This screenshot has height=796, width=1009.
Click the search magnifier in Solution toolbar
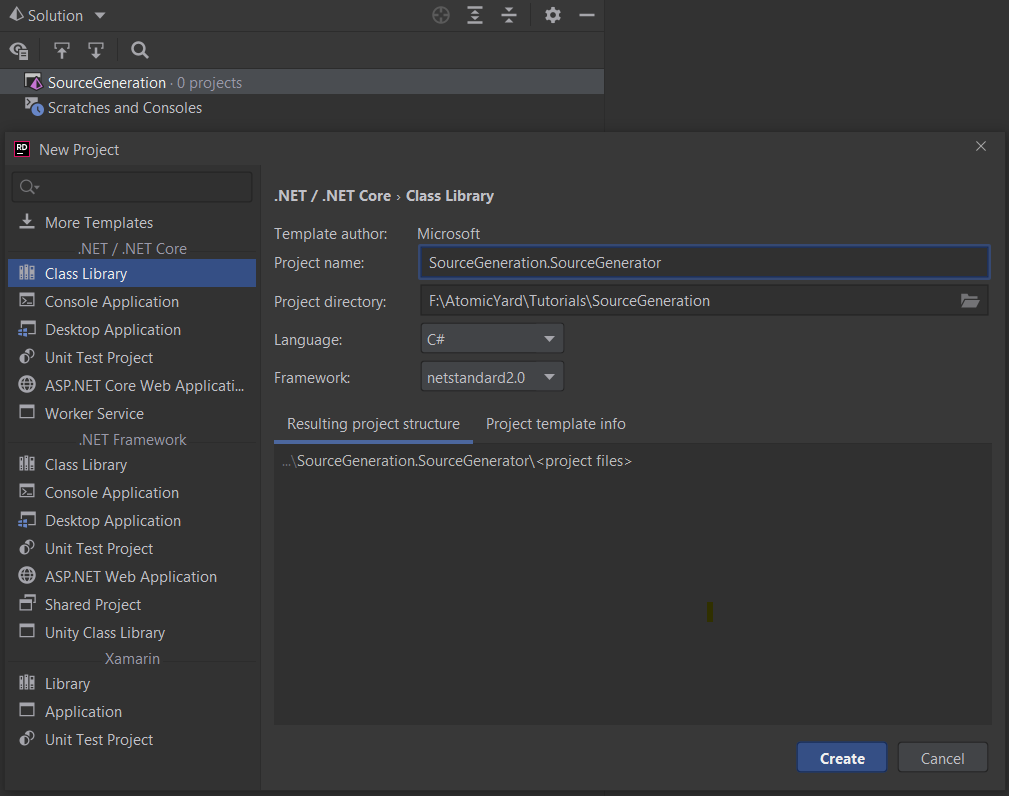pos(140,50)
